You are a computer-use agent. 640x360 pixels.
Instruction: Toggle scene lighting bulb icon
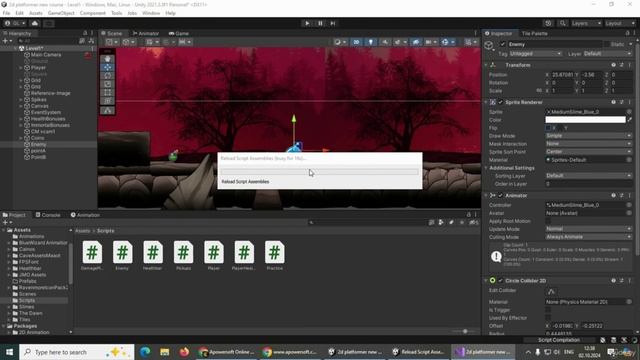coord(371,42)
